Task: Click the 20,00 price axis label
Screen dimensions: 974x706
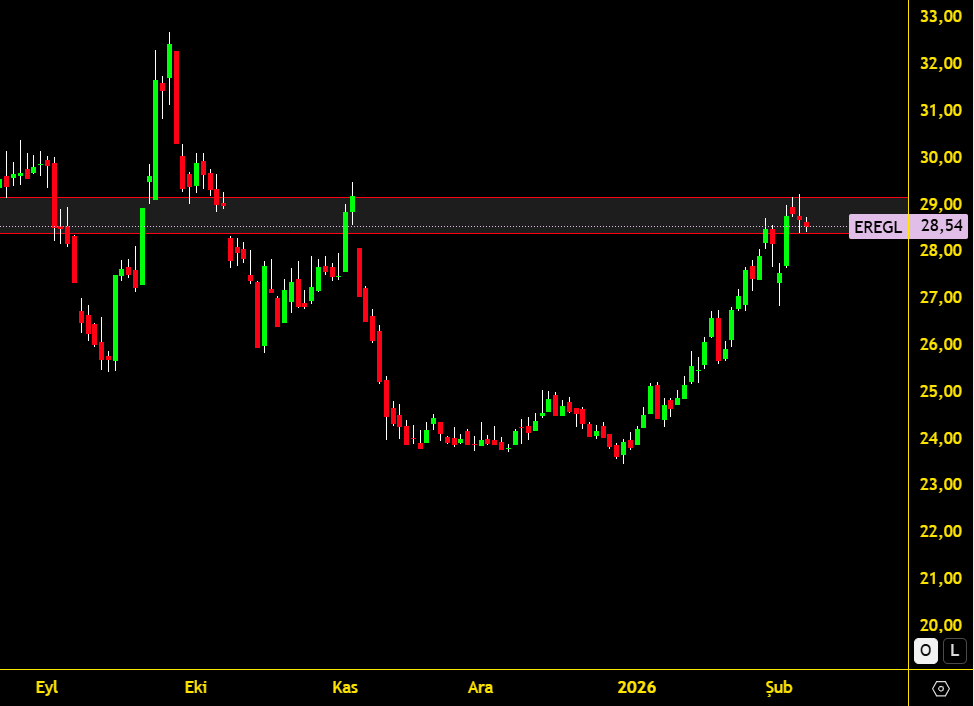Action: pos(940,625)
